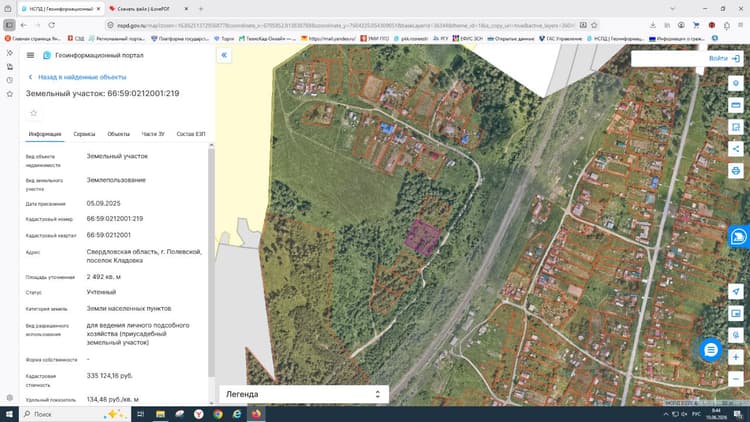750x422 pixels.
Task: Open the basemap layers picture icon
Action: (x=736, y=313)
